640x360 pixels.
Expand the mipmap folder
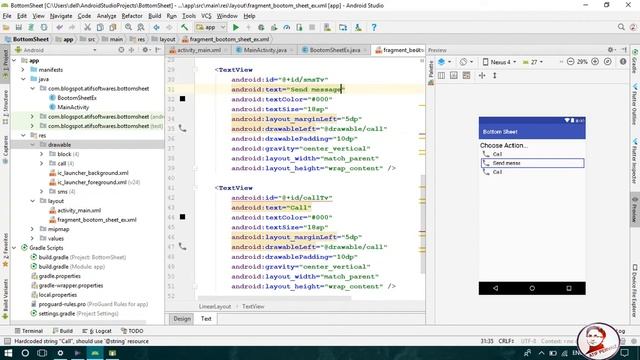(33, 229)
